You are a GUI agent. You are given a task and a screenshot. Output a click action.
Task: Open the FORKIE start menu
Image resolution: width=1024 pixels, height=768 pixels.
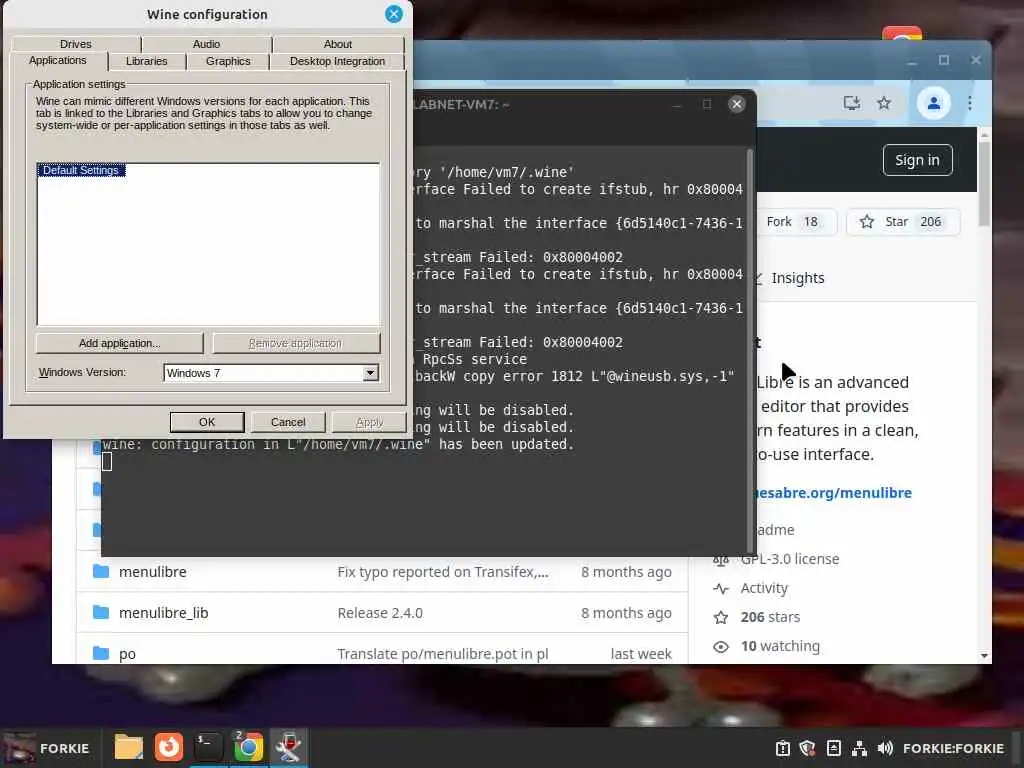point(46,748)
